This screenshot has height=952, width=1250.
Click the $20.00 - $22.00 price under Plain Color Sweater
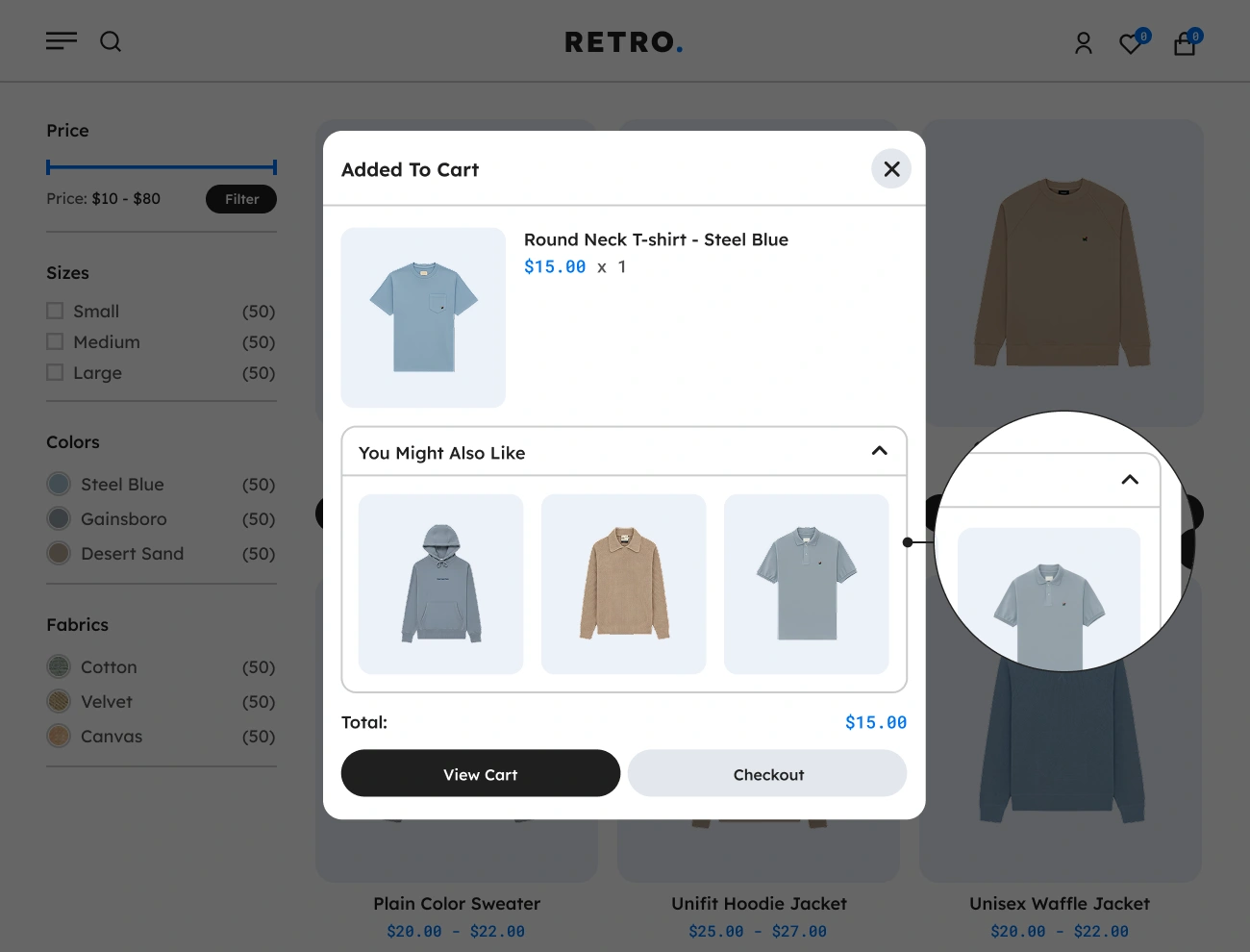(x=456, y=932)
